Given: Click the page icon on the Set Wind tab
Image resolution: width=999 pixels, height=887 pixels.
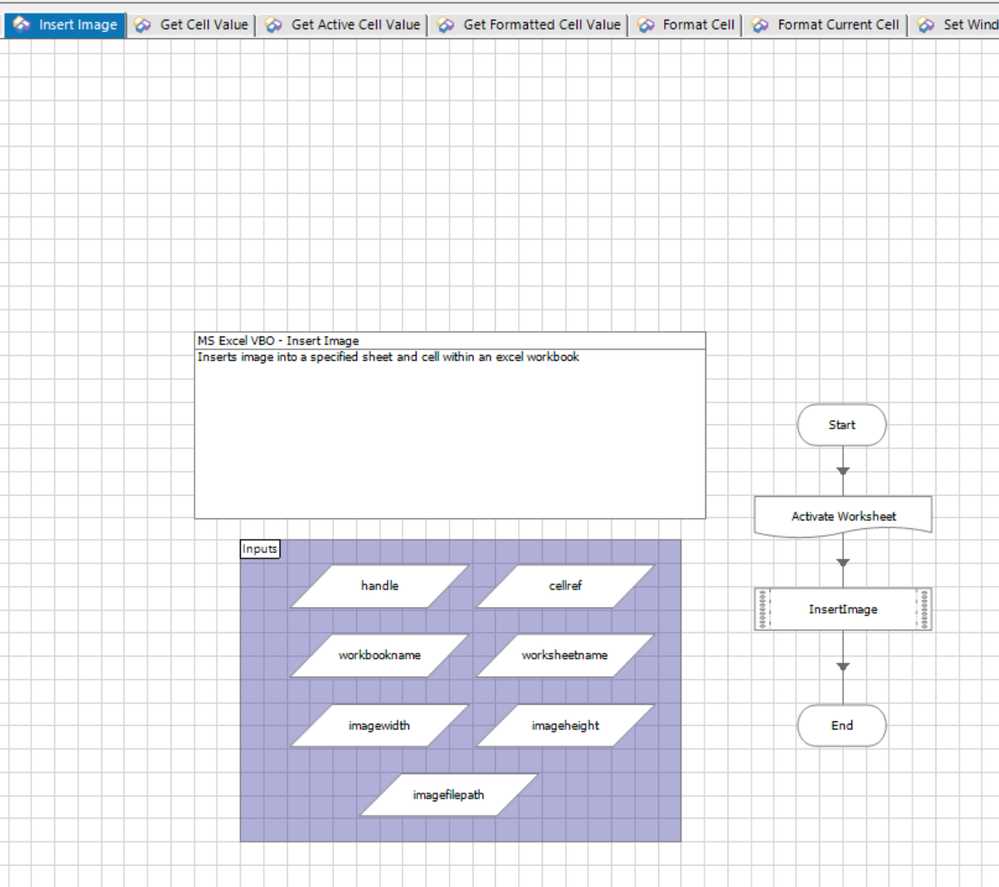Looking at the screenshot, I should [x=927, y=25].
